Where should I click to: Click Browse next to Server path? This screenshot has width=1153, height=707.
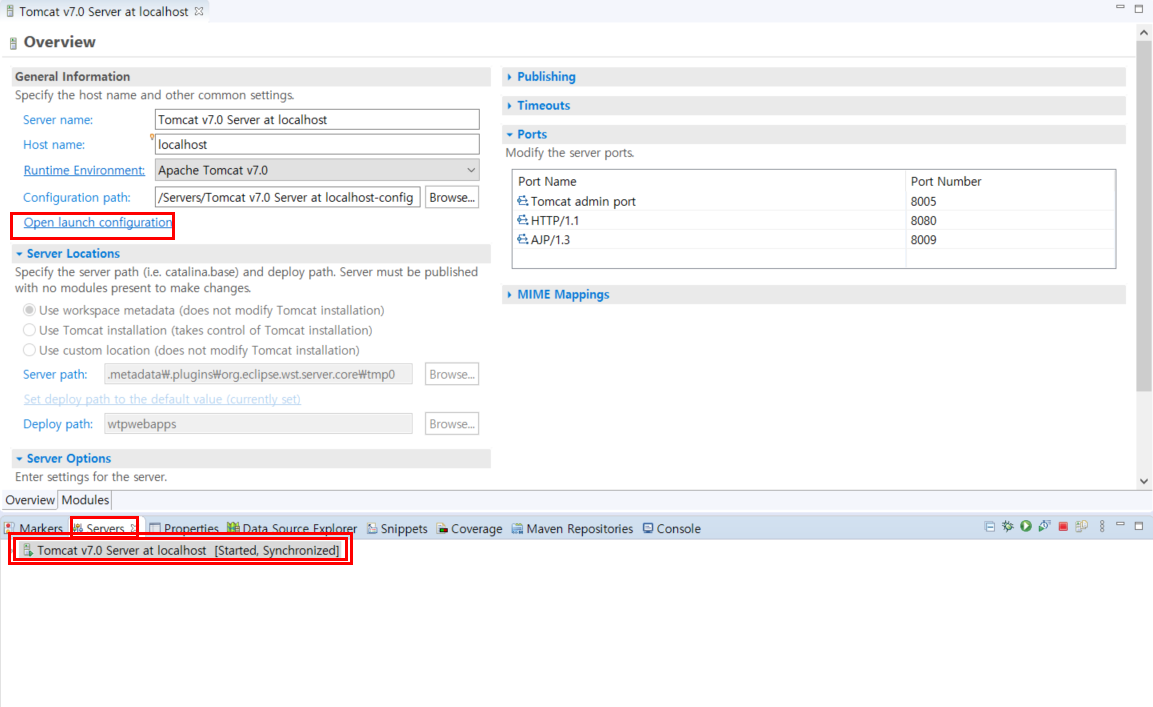(x=451, y=374)
